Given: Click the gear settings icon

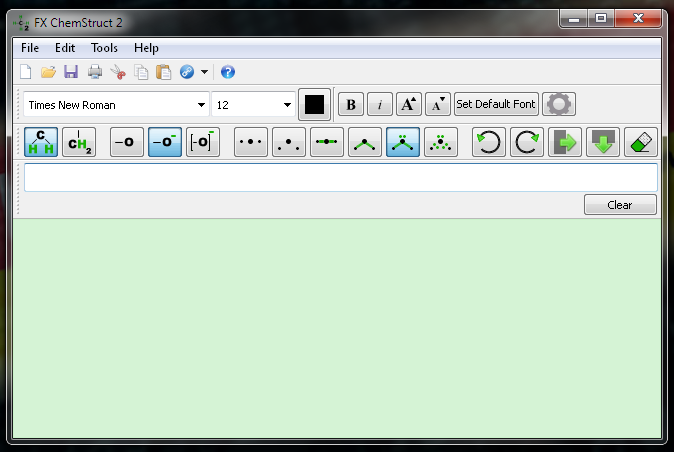Looking at the screenshot, I should 559,104.
